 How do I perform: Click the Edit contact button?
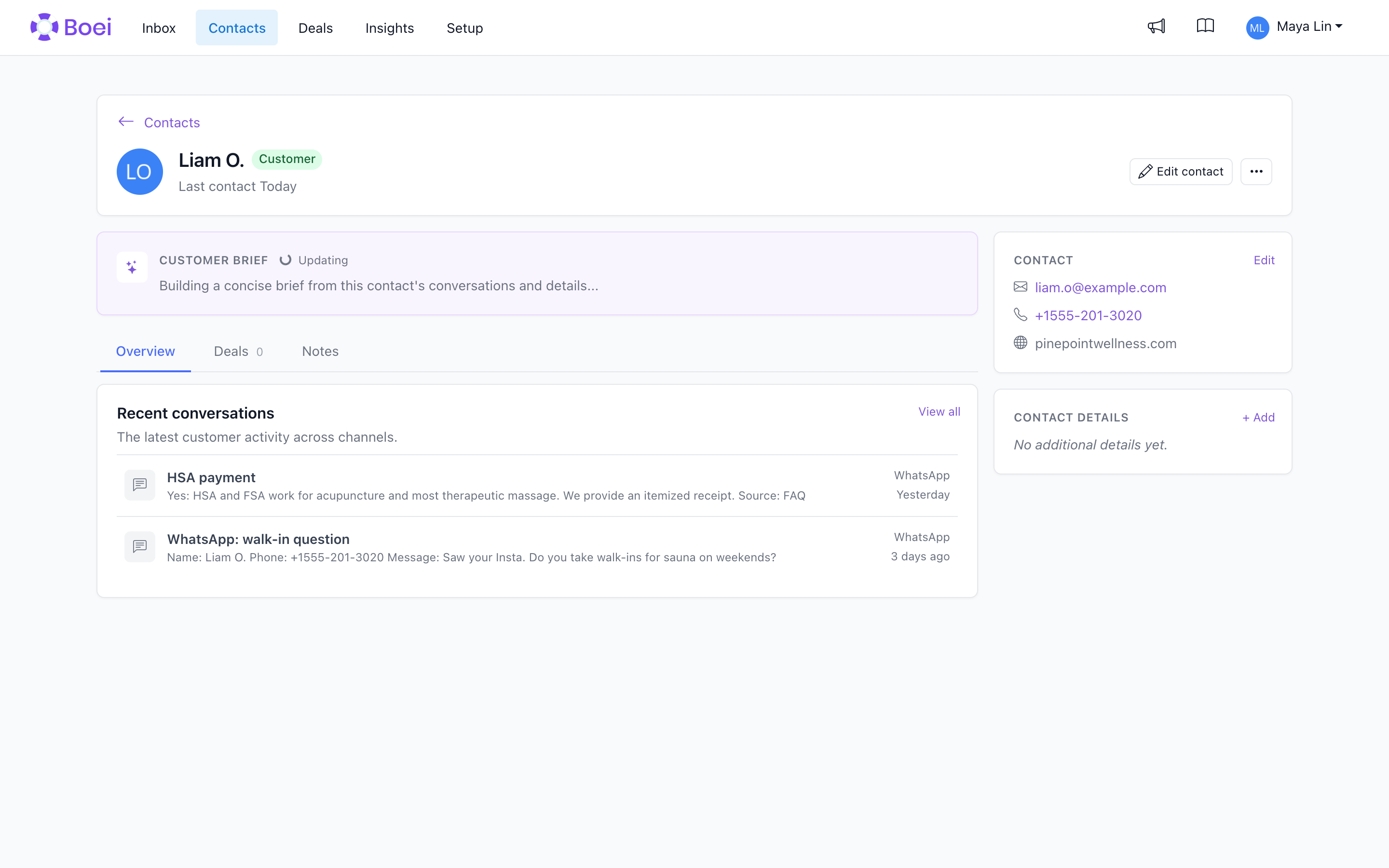click(1181, 172)
